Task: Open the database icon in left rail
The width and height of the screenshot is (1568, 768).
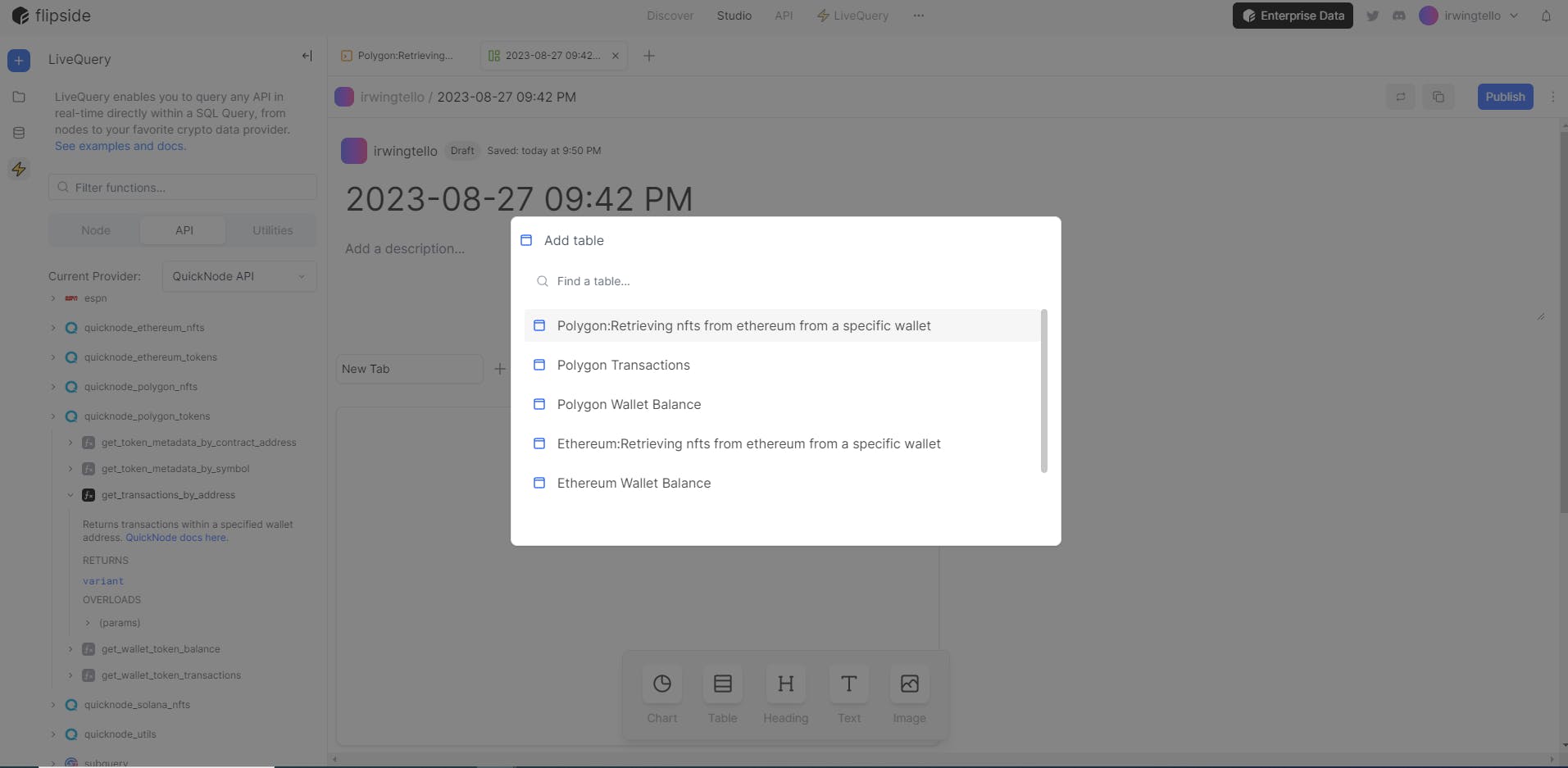Action: (19, 133)
